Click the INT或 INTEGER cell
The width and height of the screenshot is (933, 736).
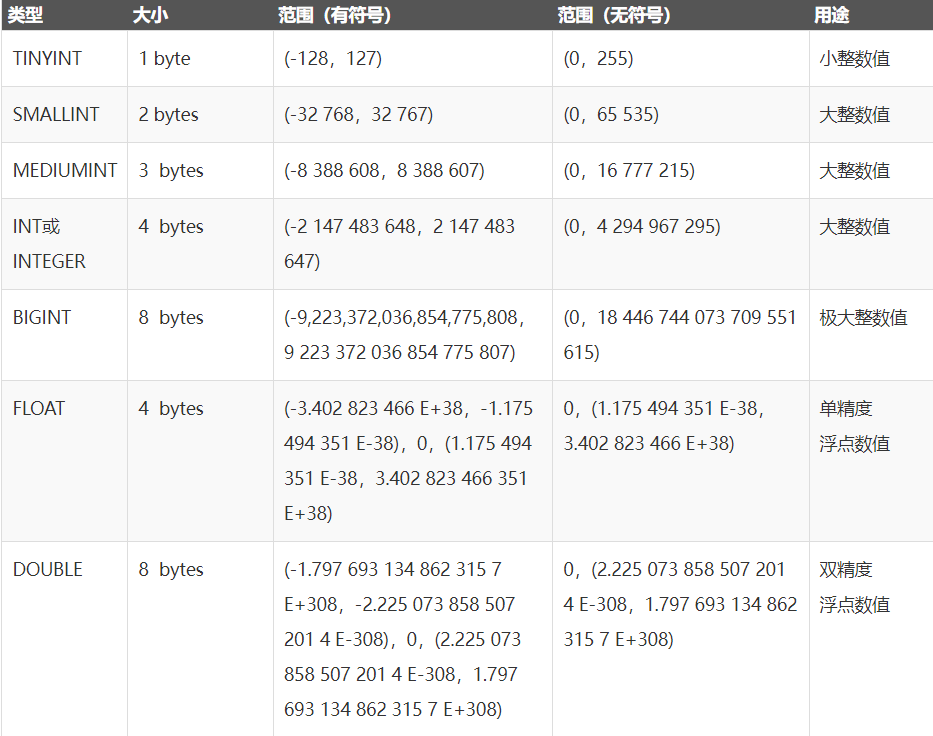pos(49,244)
